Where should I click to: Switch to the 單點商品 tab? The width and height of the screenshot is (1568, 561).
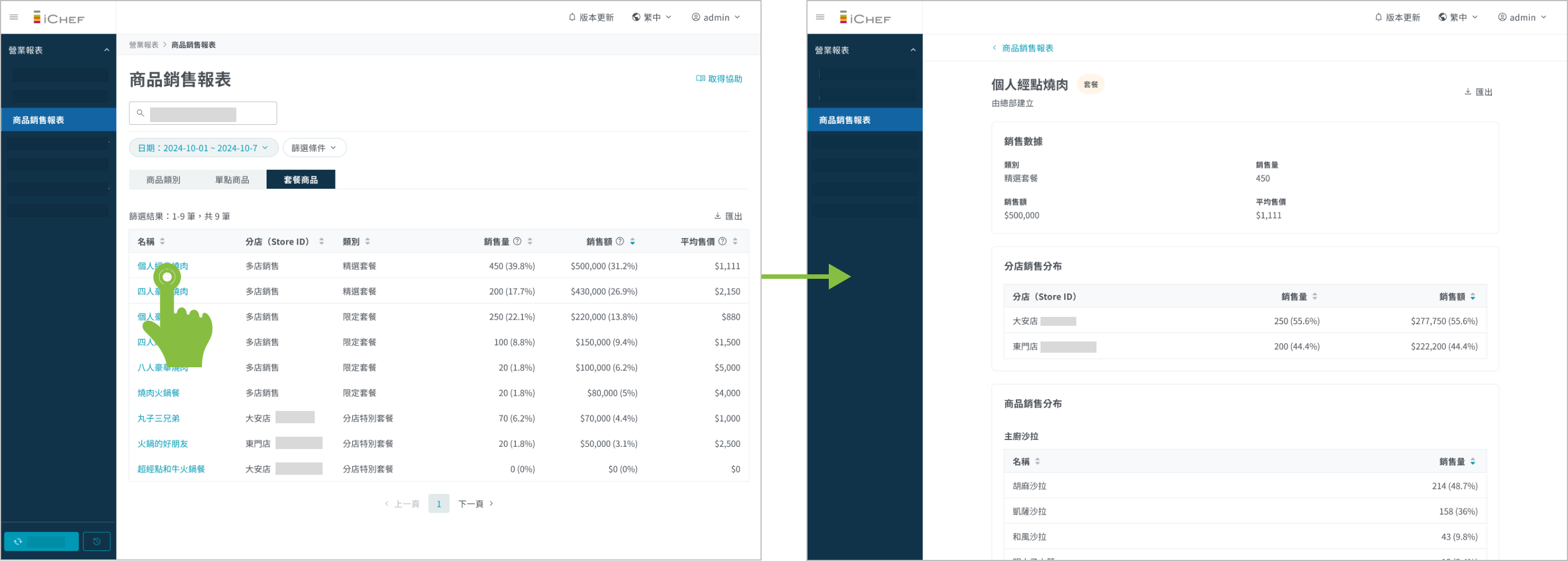[x=232, y=180]
